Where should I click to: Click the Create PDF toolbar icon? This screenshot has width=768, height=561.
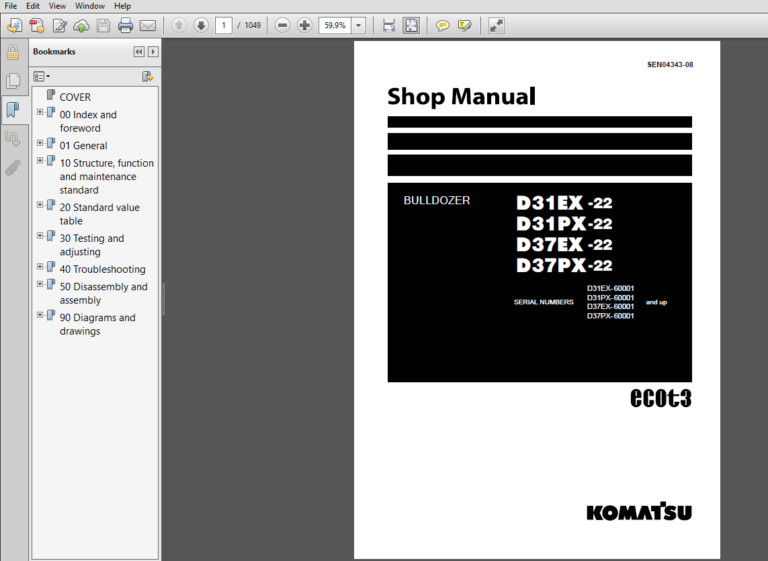(37, 25)
